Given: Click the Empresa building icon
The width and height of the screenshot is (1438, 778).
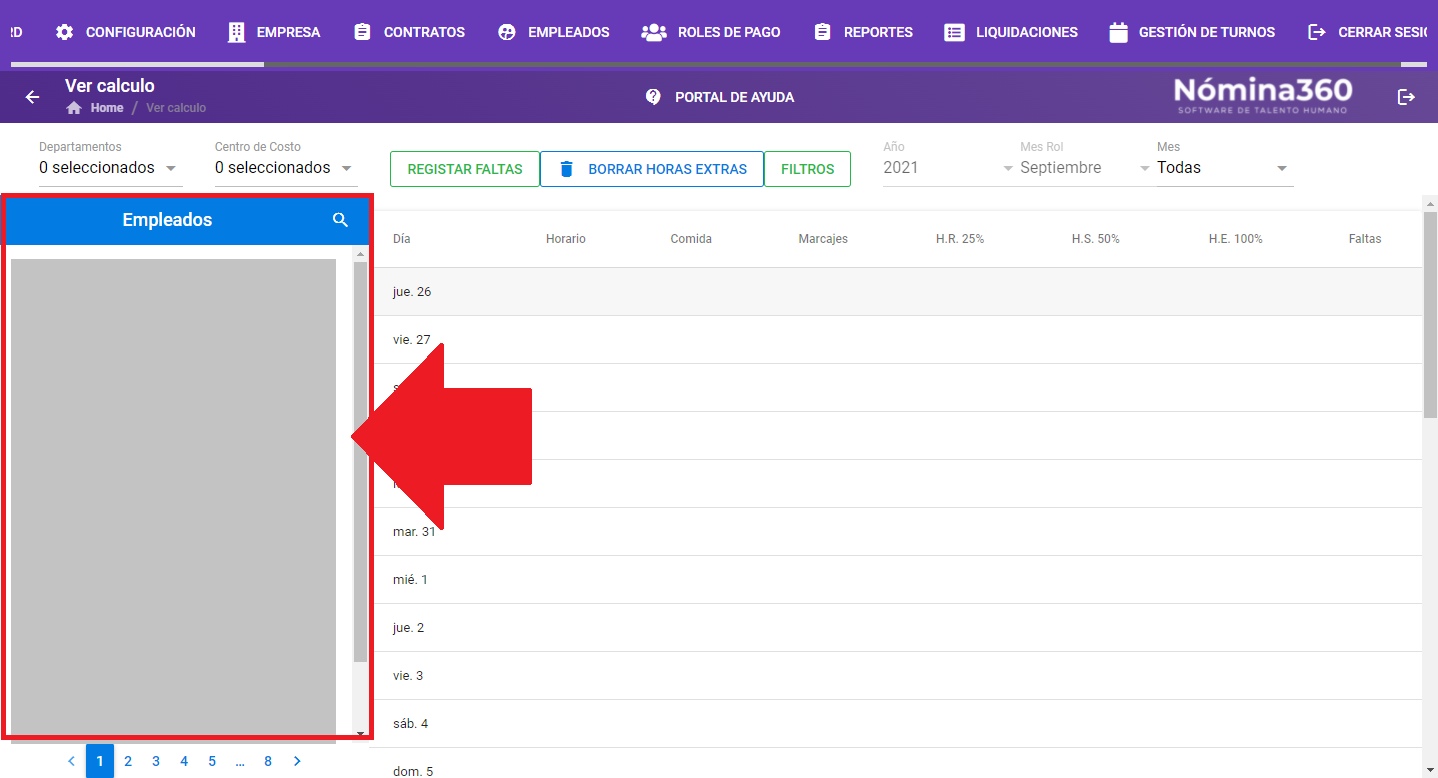Looking at the screenshot, I should coord(236,32).
